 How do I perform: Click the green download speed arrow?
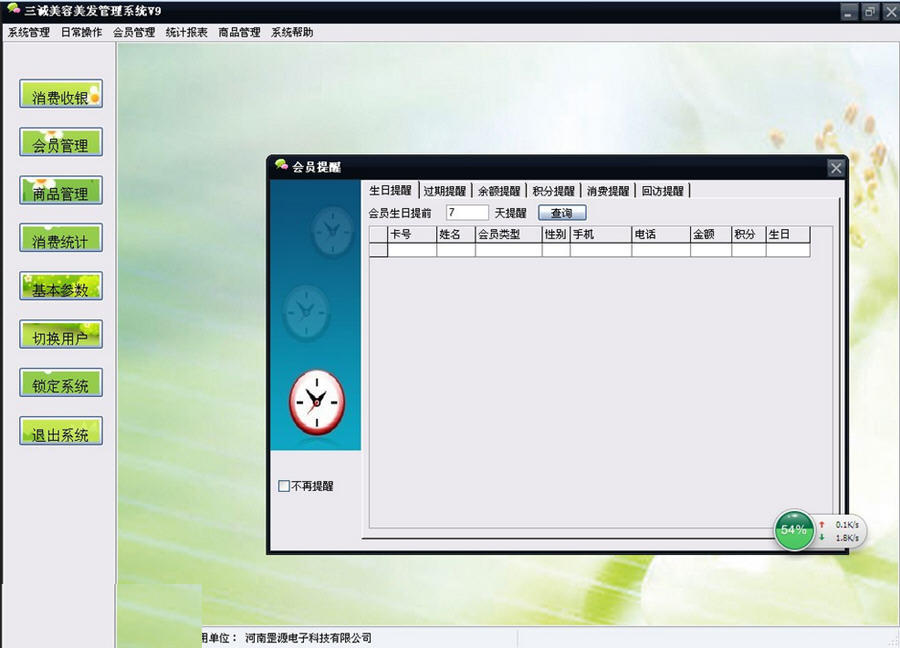[x=822, y=538]
